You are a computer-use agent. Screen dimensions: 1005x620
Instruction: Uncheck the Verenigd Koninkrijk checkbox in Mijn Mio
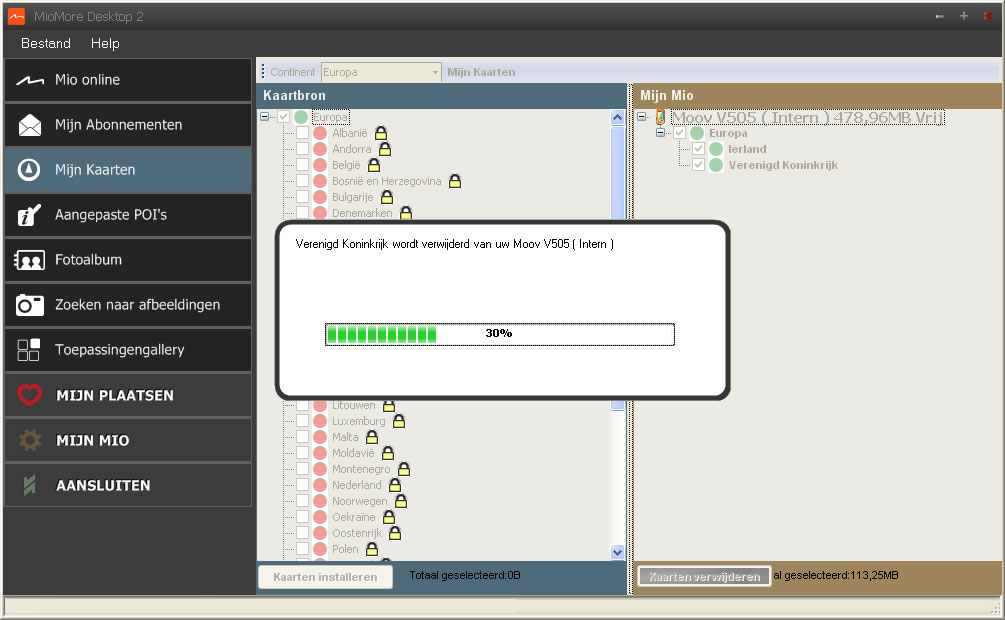[699, 165]
